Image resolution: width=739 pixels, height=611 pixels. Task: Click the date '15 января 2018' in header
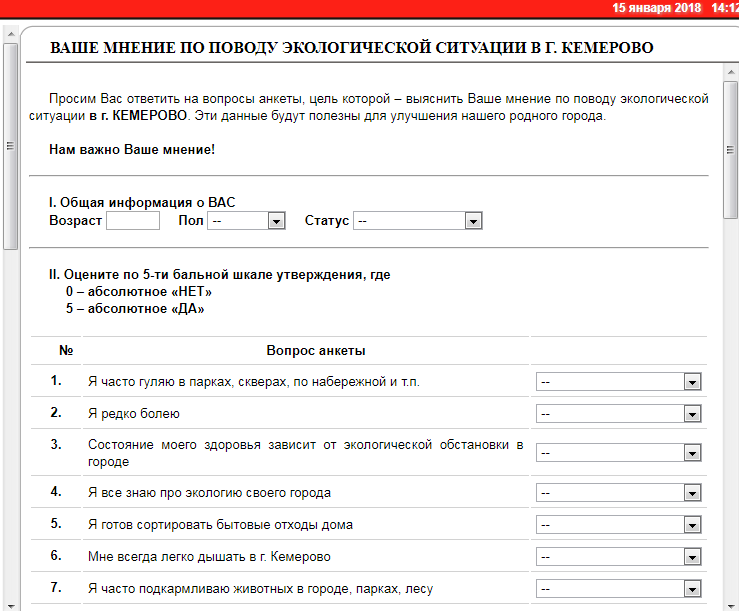pos(657,8)
